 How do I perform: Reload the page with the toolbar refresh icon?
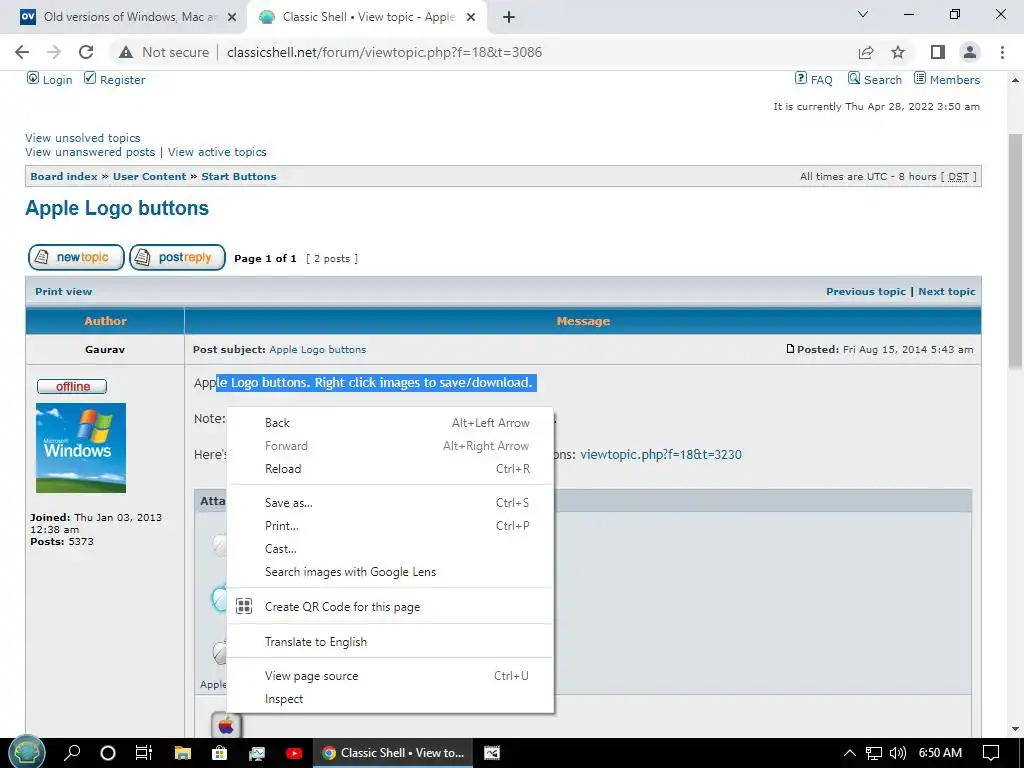86,52
